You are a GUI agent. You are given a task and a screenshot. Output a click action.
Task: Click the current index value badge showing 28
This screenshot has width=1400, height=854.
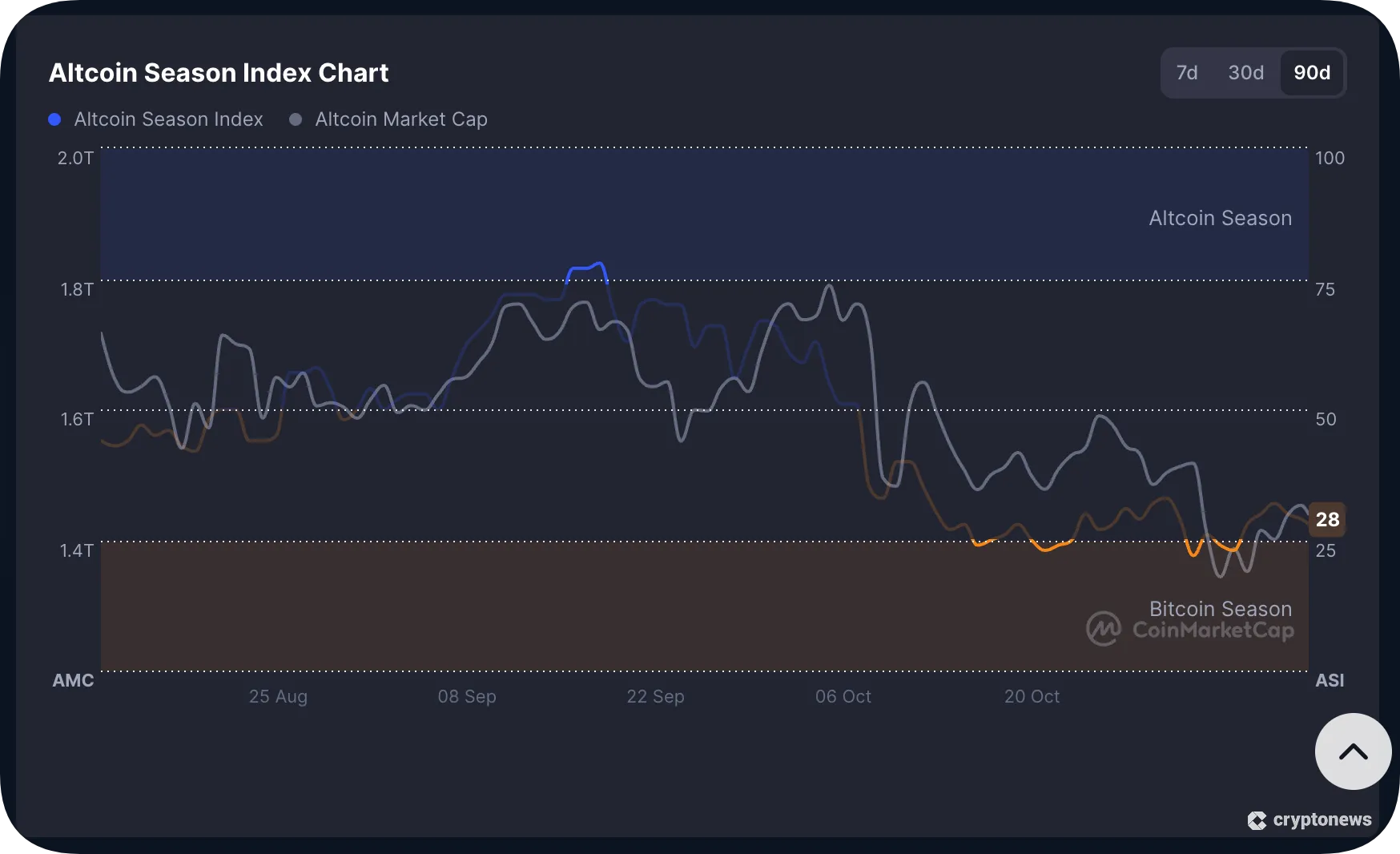[x=1327, y=519]
